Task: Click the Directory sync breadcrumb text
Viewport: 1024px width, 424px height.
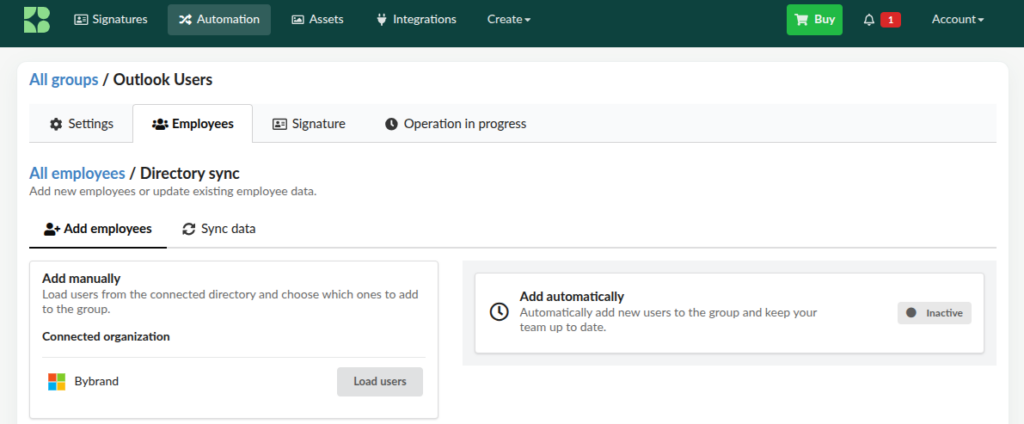Action: (190, 173)
